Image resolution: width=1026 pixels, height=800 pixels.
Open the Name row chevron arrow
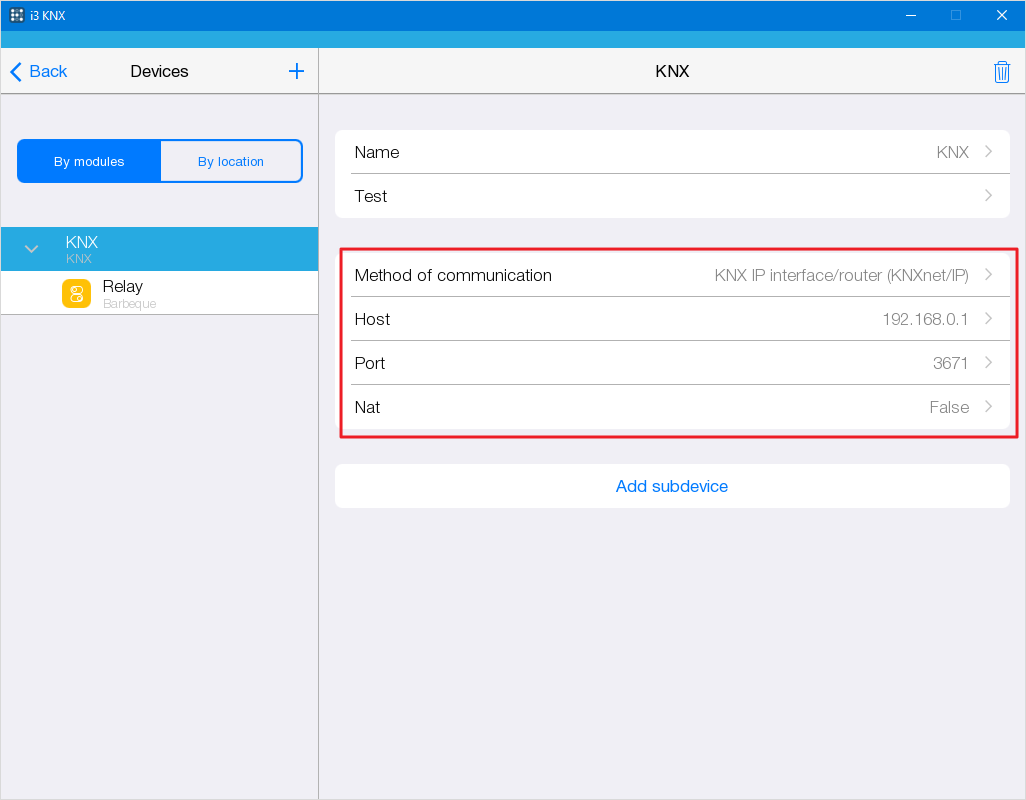(988, 152)
